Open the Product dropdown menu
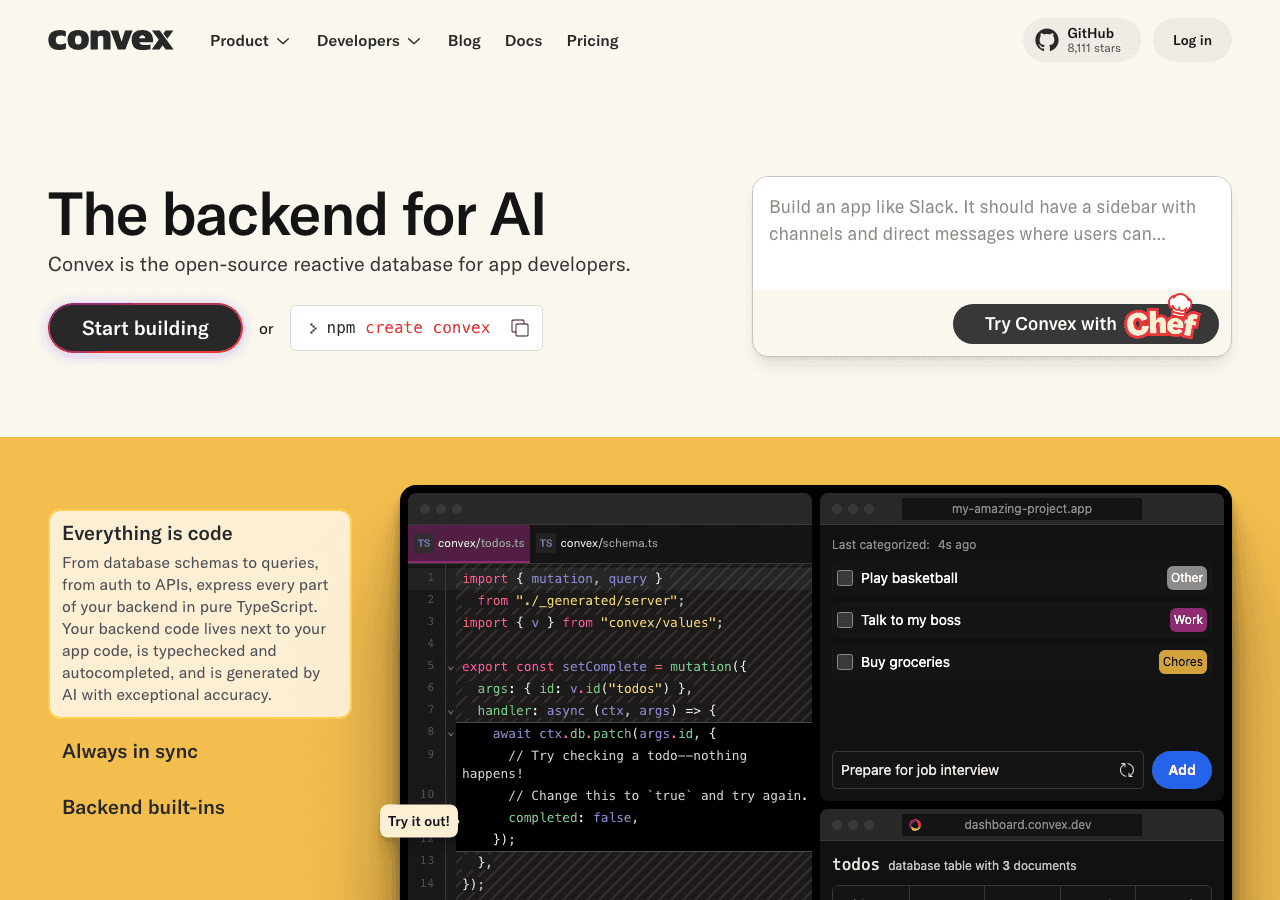Viewport: 1280px width, 900px height. point(249,40)
